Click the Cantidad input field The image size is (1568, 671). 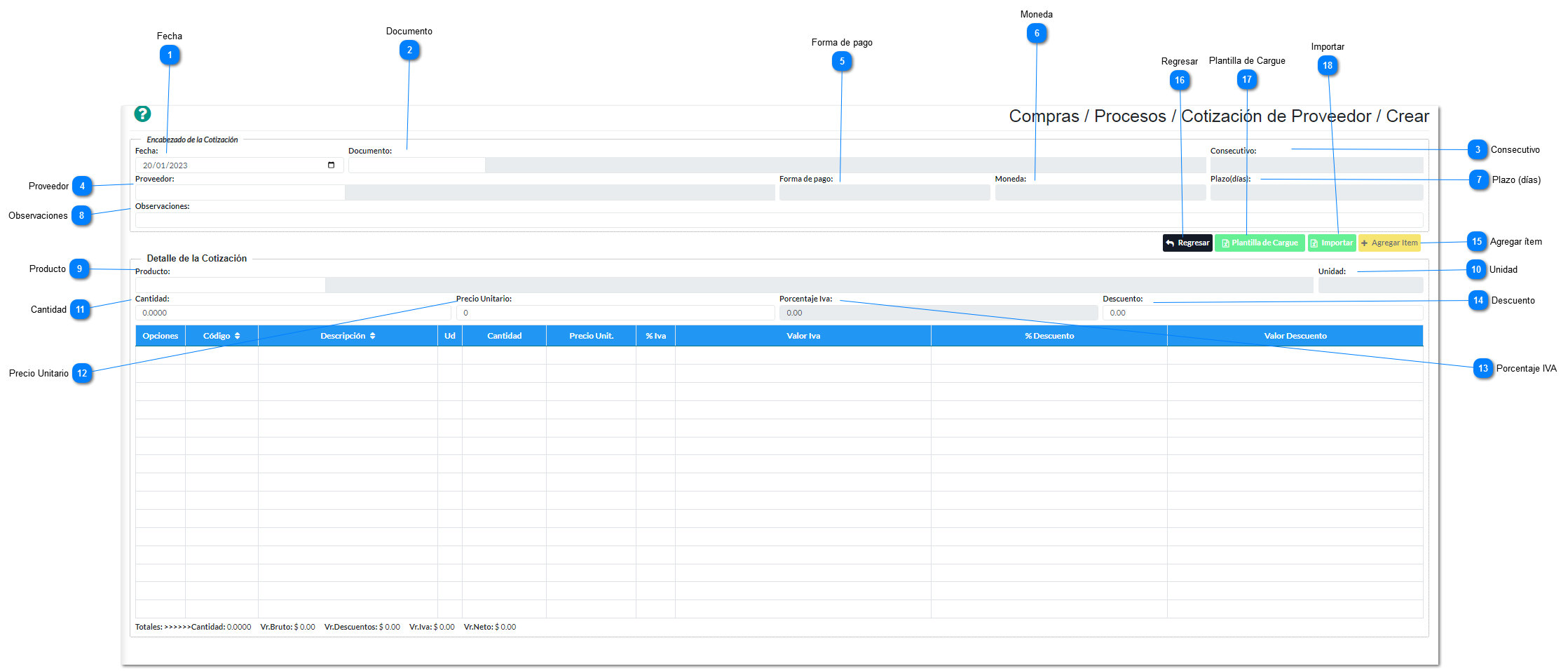[x=293, y=313]
